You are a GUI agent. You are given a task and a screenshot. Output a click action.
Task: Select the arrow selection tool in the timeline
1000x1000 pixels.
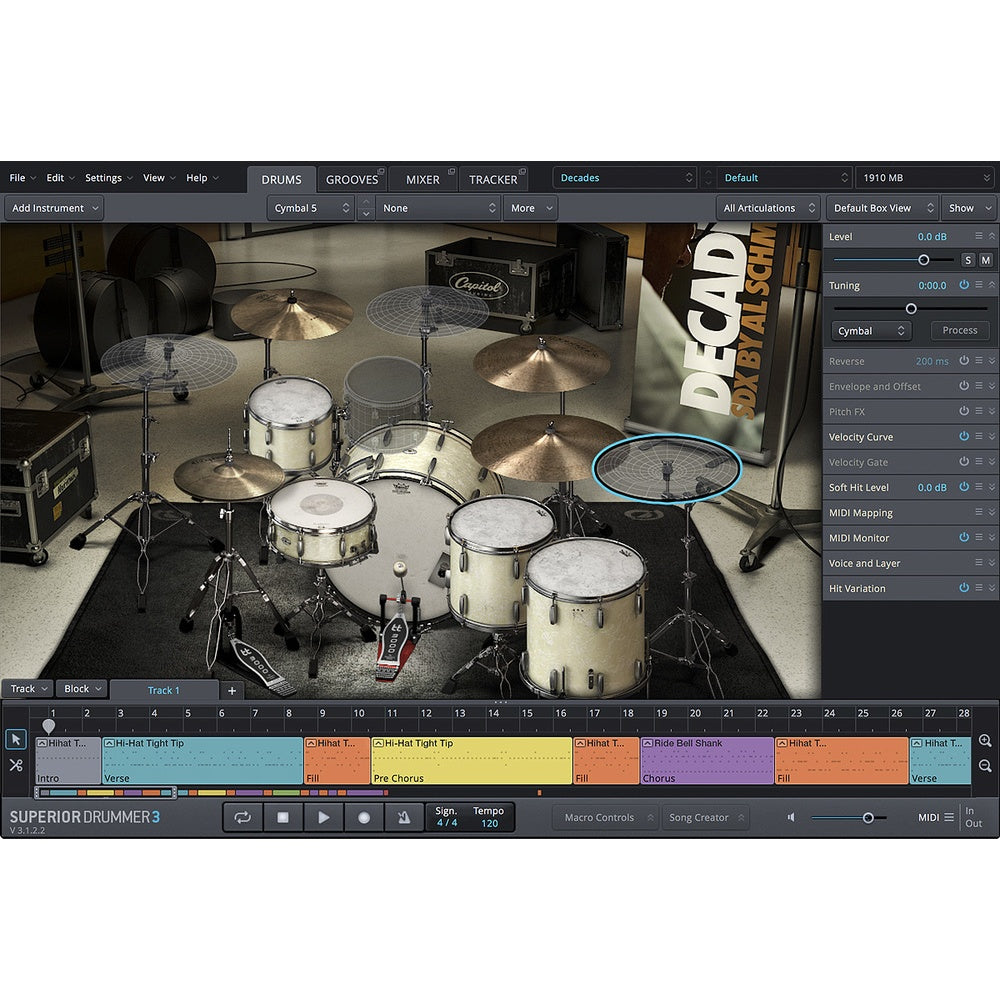(x=15, y=740)
